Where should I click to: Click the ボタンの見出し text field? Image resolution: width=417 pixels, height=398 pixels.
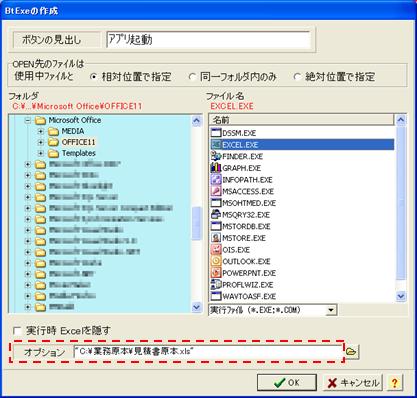point(209,40)
